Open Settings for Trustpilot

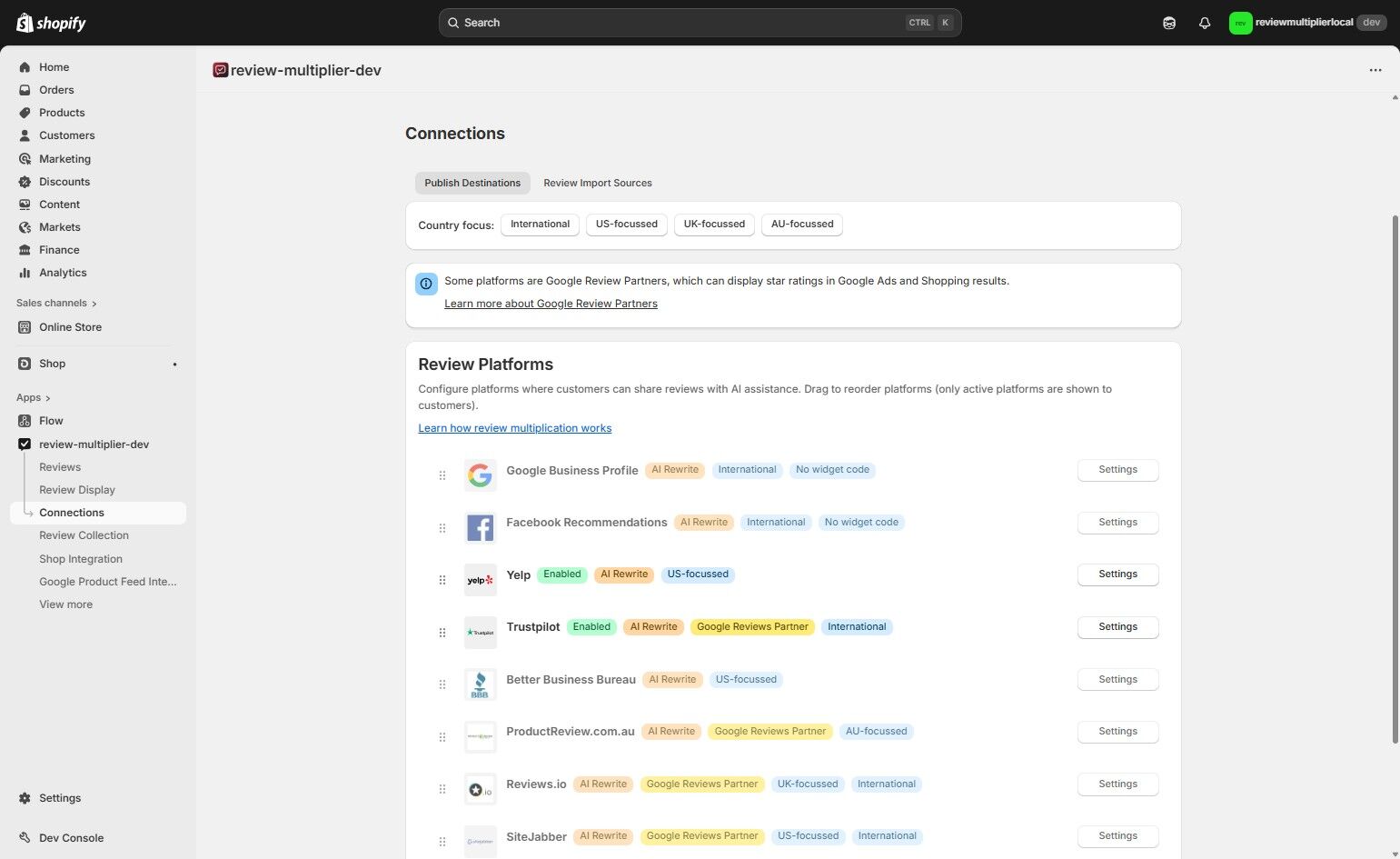(x=1118, y=627)
